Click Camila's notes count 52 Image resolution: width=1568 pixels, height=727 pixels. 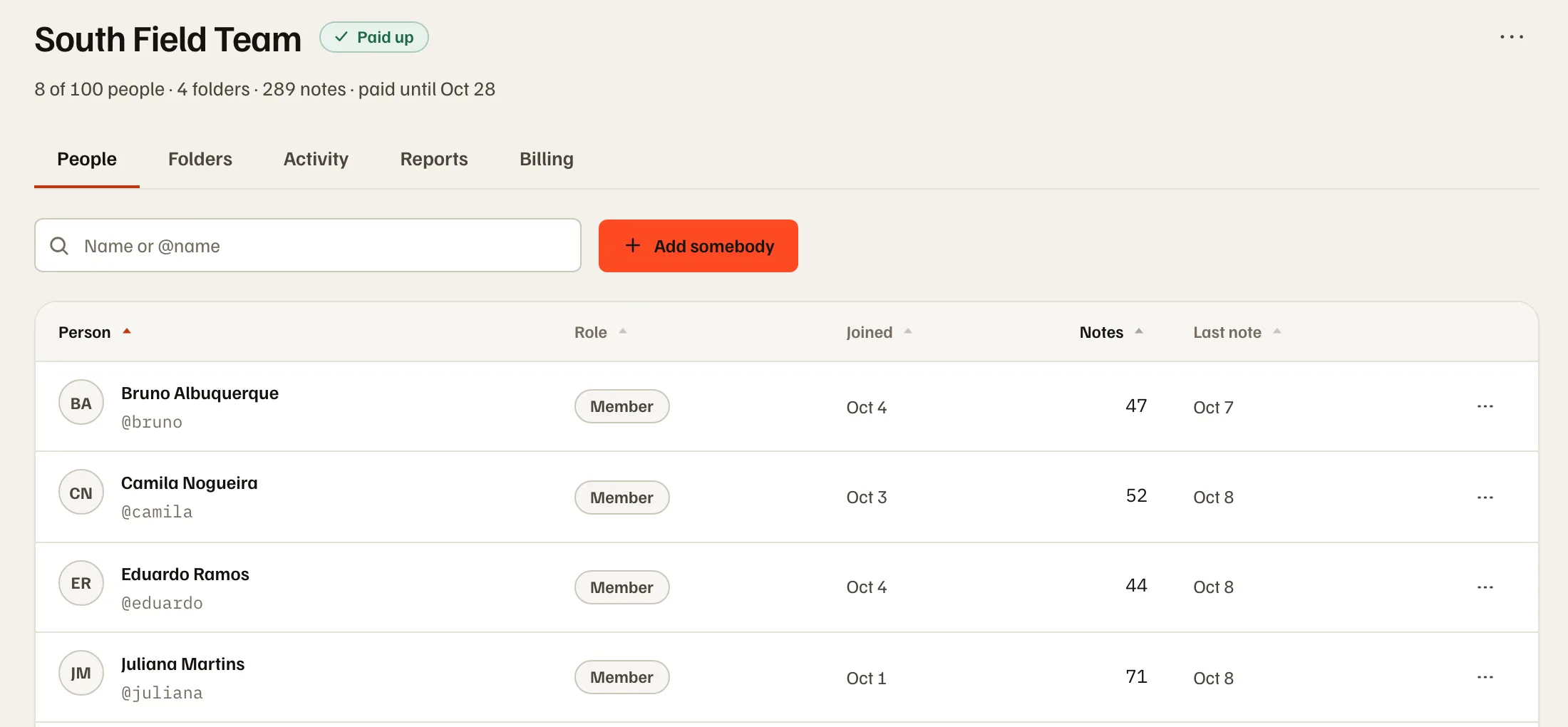click(x=1136, y=495)
